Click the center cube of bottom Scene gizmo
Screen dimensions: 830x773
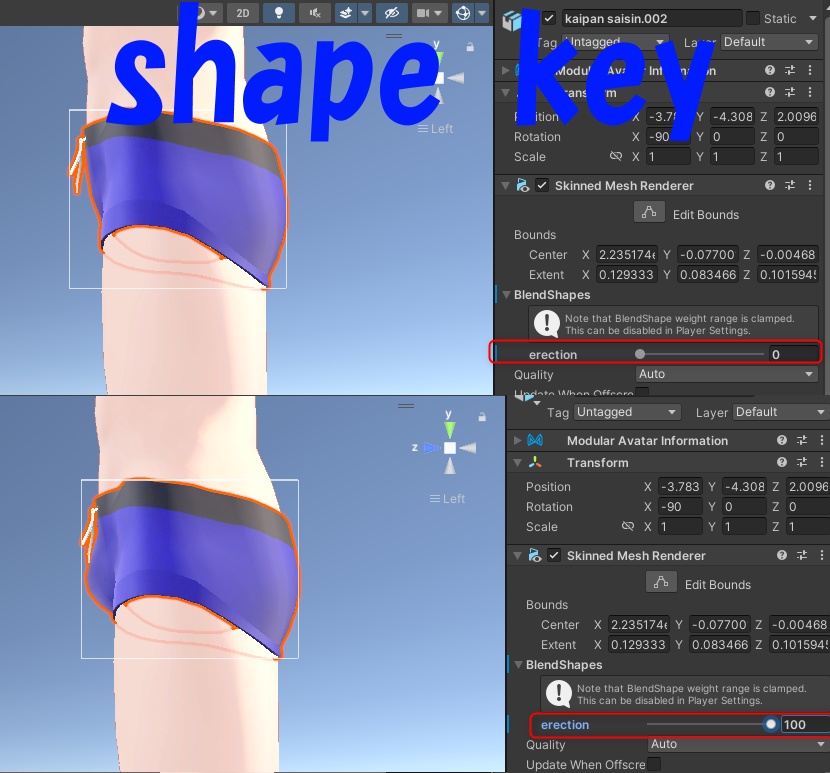coord(450,448)
